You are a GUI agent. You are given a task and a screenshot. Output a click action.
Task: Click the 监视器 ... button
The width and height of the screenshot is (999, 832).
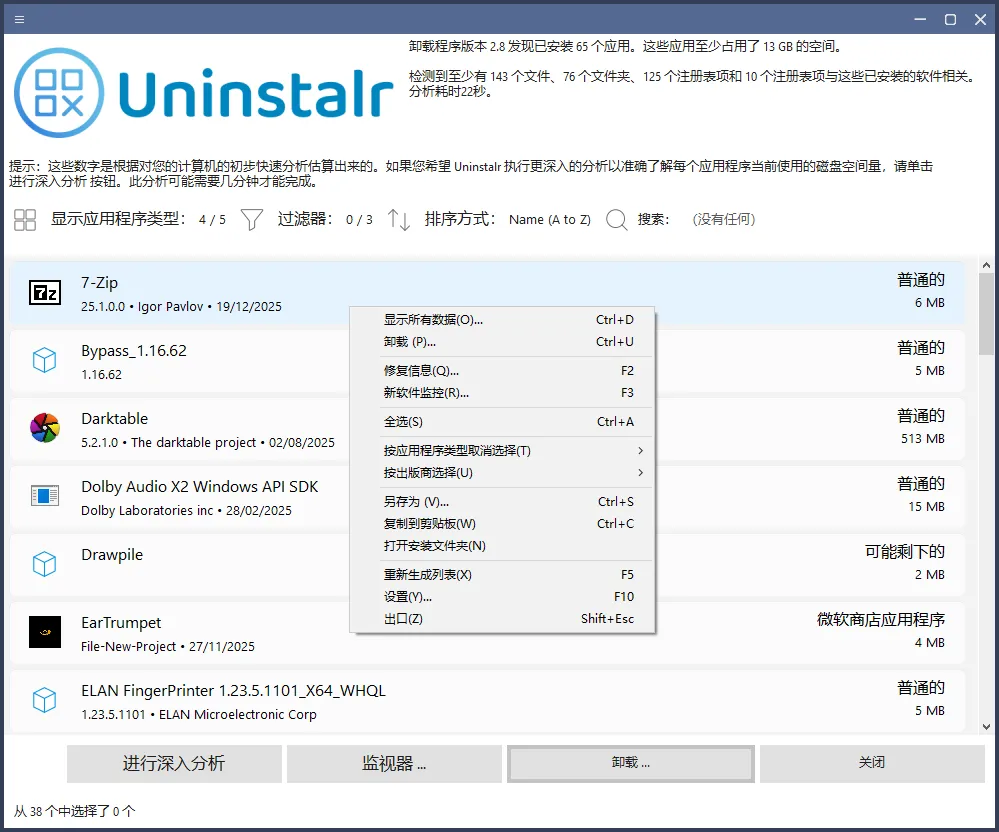394,763
